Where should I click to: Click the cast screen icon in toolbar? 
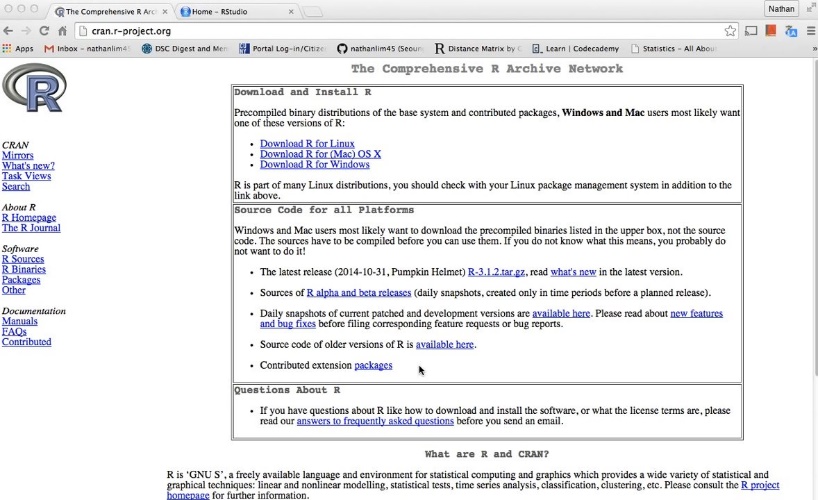(751, 31)
